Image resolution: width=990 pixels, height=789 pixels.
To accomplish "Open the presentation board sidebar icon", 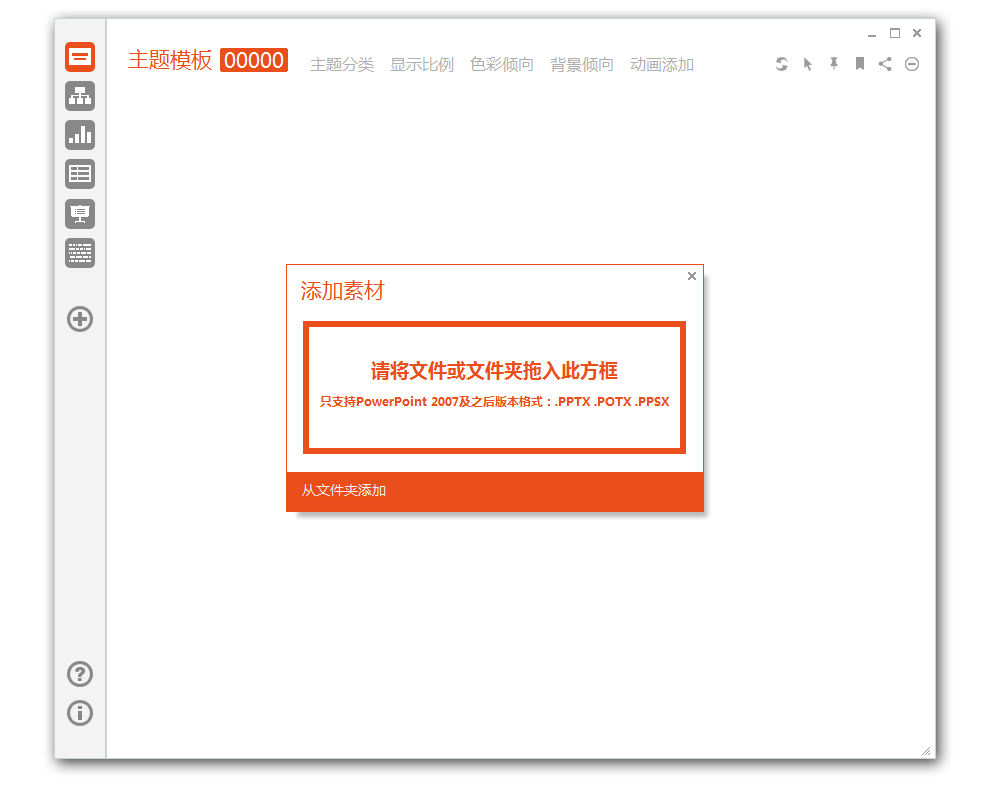I will 80,214.
